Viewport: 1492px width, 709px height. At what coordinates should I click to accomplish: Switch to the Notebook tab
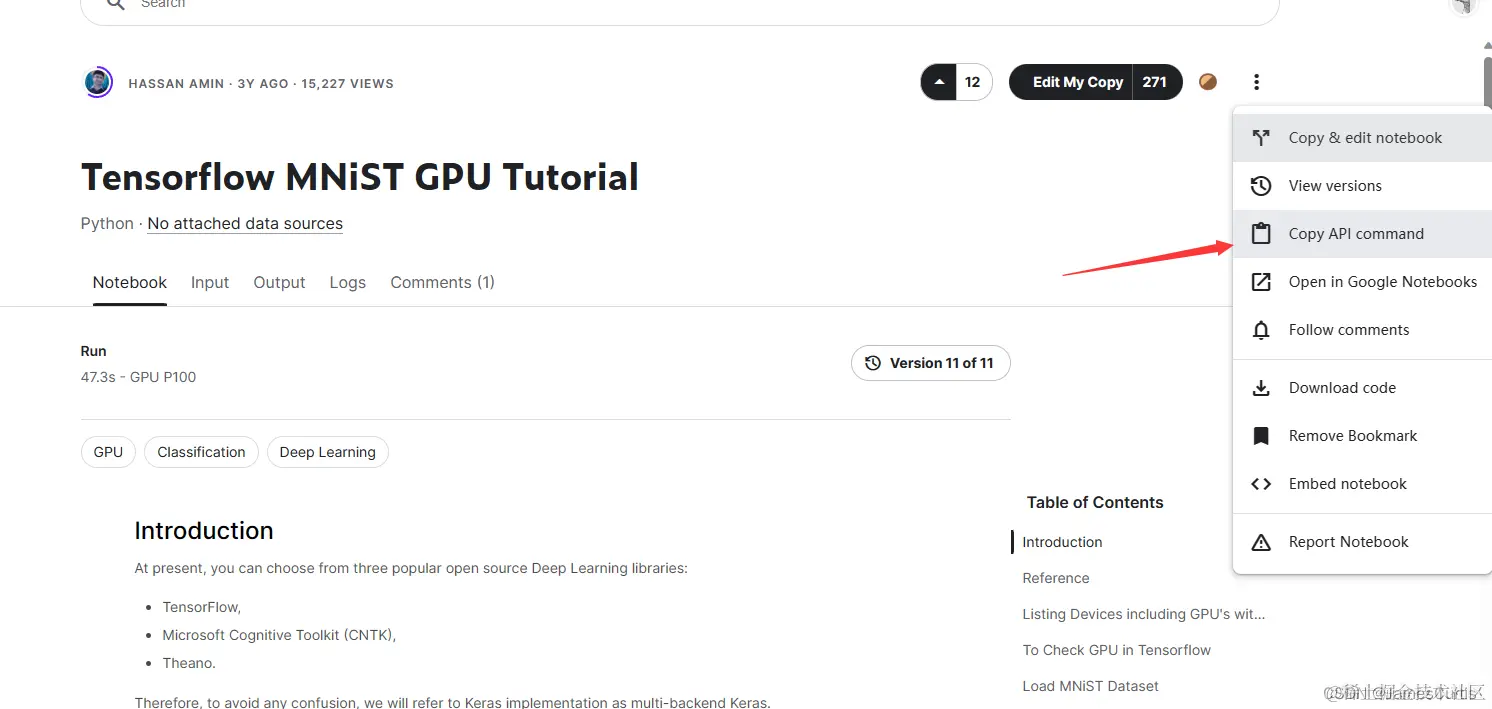pos(130,283)
